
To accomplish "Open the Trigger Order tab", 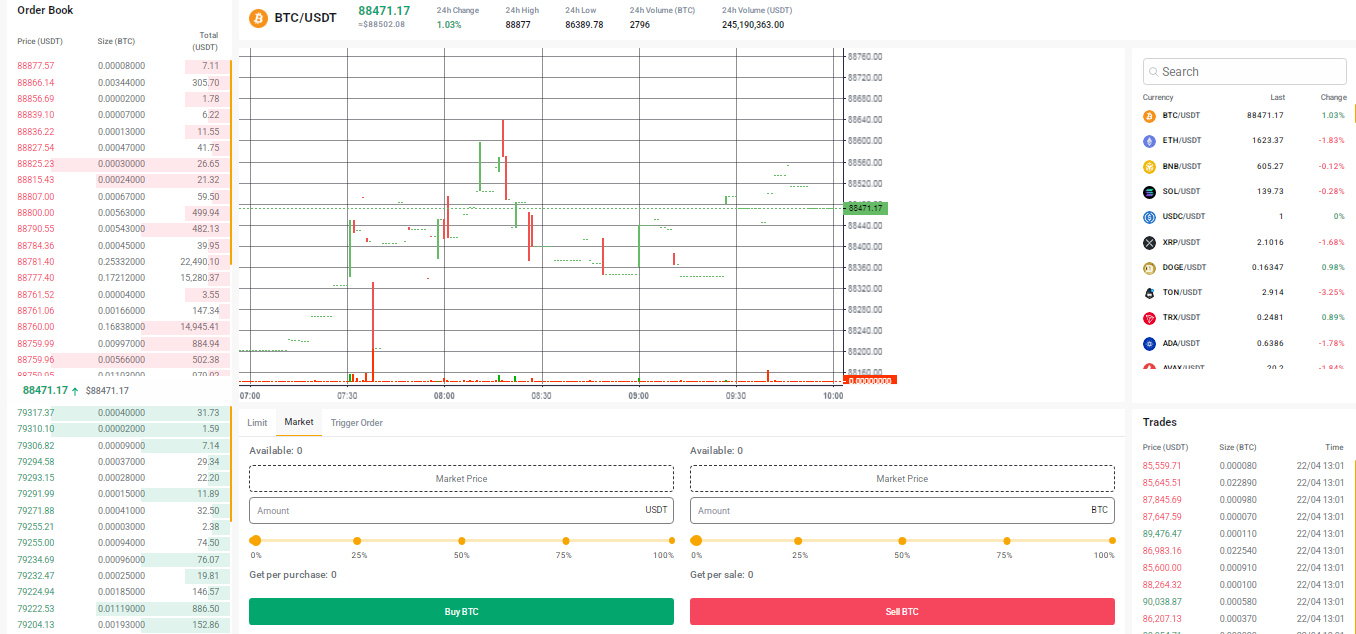I will coord(356,422).
